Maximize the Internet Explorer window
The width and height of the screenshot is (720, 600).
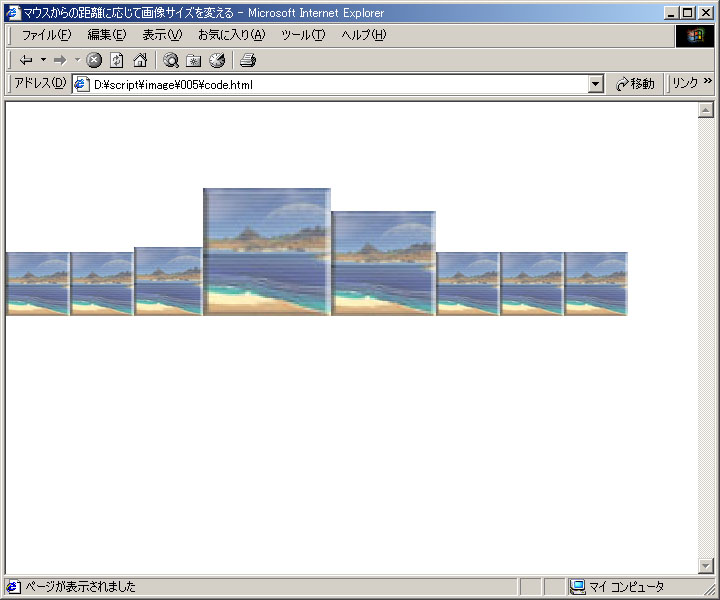click(687, 13)
